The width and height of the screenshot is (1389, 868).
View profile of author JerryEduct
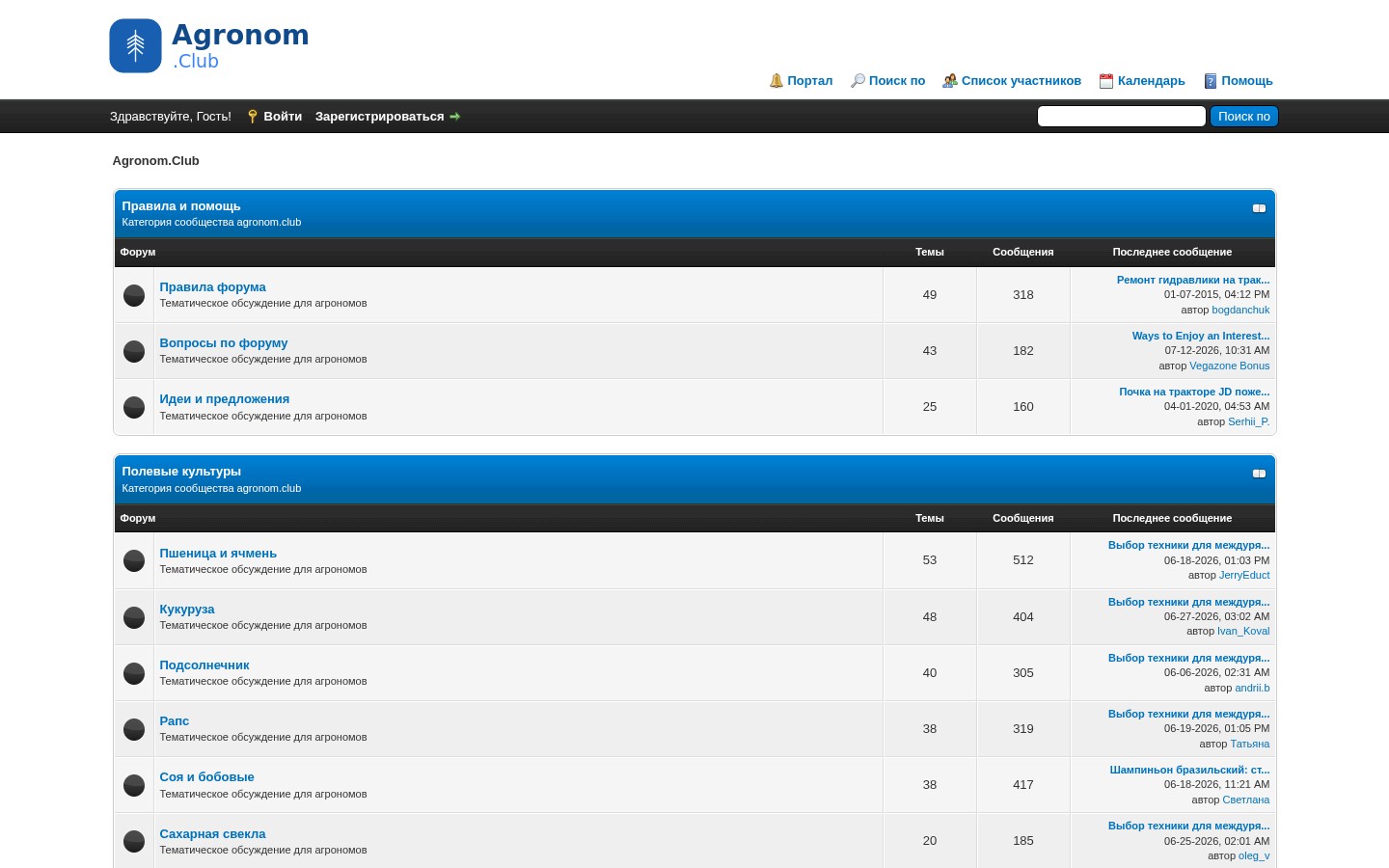coord(1244,576)
